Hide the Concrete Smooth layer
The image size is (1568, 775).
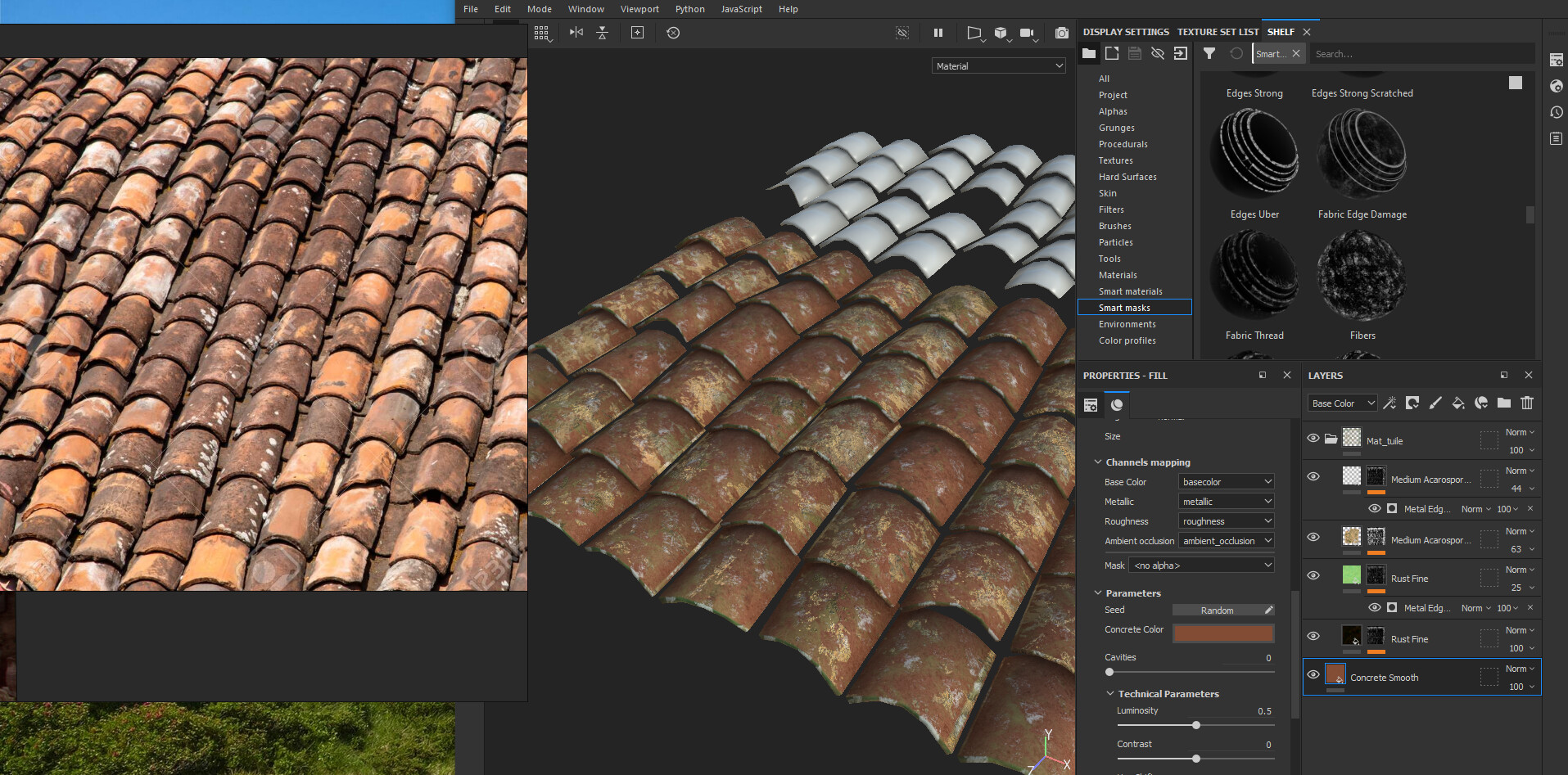pos(1313,674)
